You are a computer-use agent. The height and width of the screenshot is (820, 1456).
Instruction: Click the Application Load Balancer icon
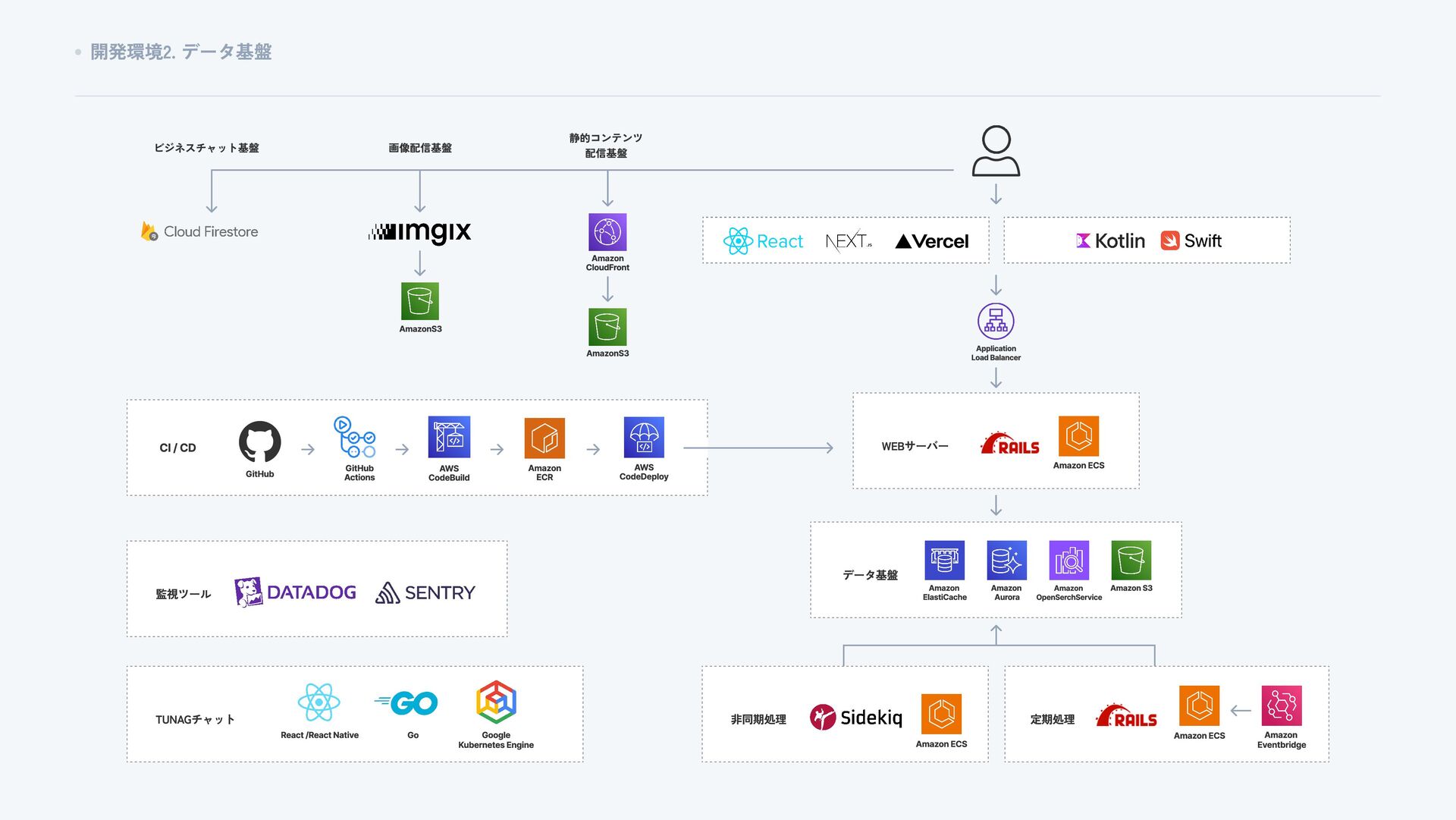(x=996, y=322)
